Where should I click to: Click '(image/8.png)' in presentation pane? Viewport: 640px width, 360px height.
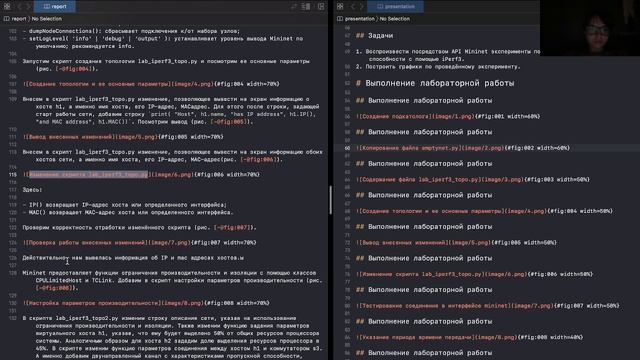pos(496,337)
